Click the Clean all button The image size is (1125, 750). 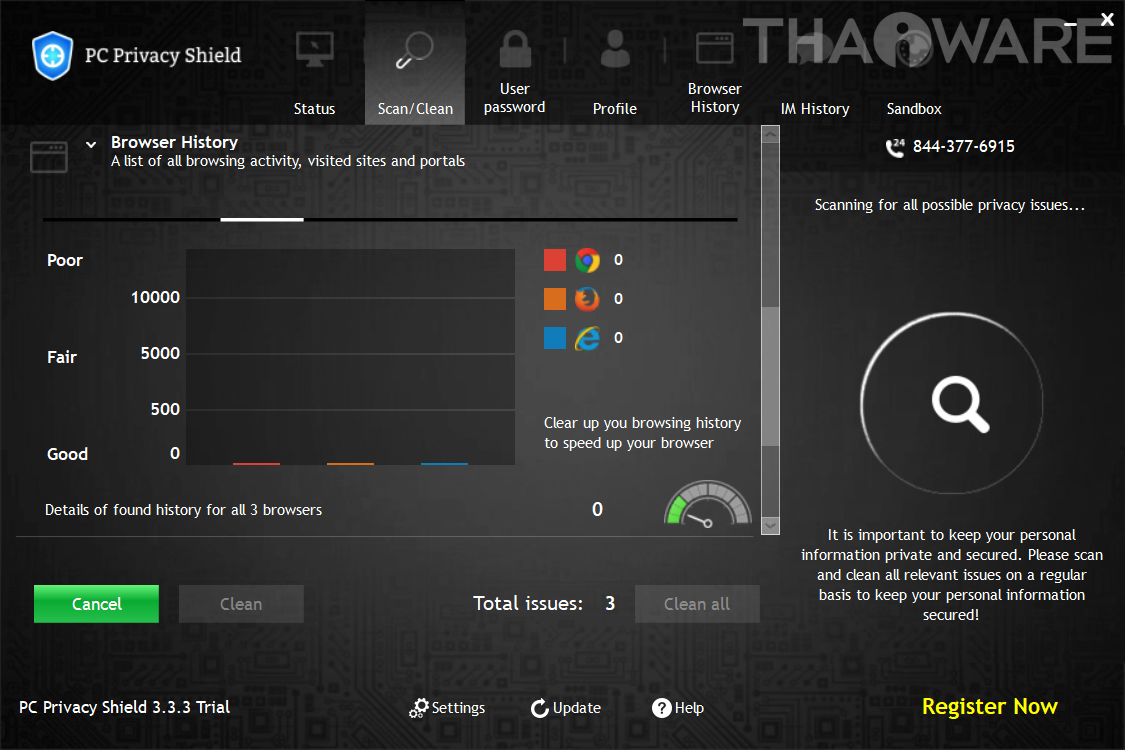[x=697, y=604]
